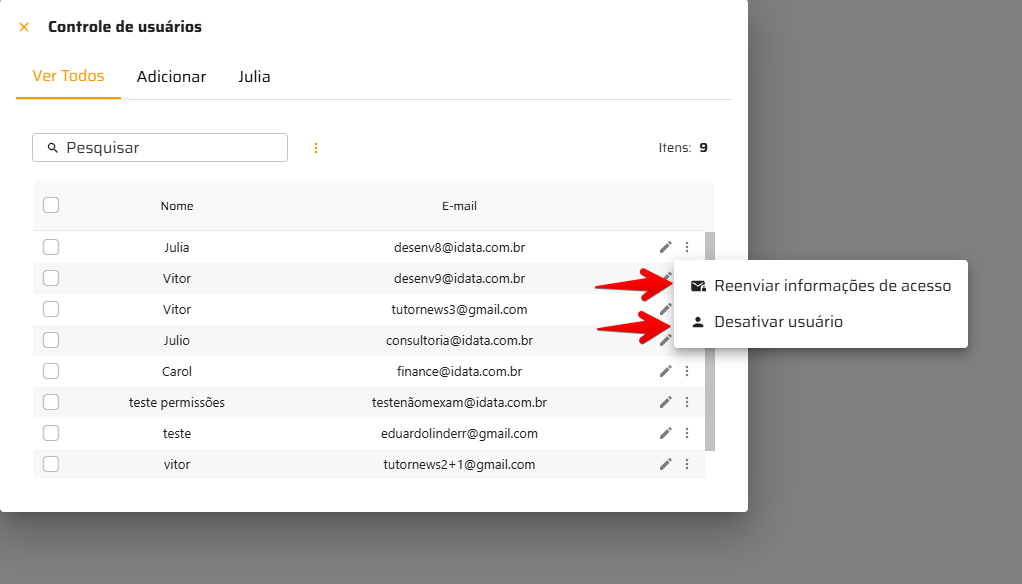The width and height of the screenshot is (1022, 584).
Task: Click edit pencil for teste permissões row
Action: click(x=665, y=402)
